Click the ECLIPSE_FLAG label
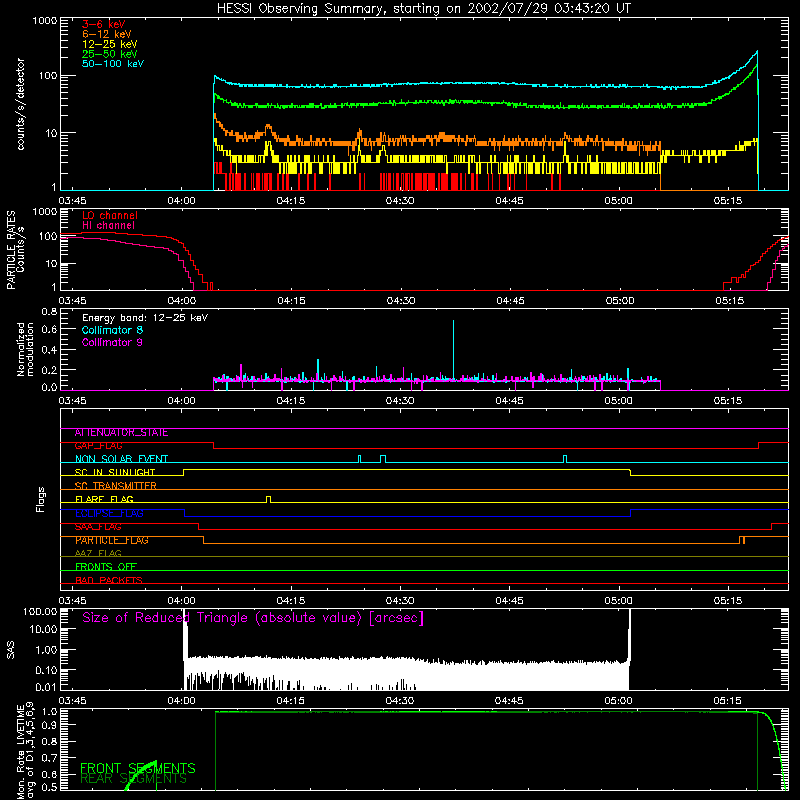 pyautogui.click(x=109, y=513)
